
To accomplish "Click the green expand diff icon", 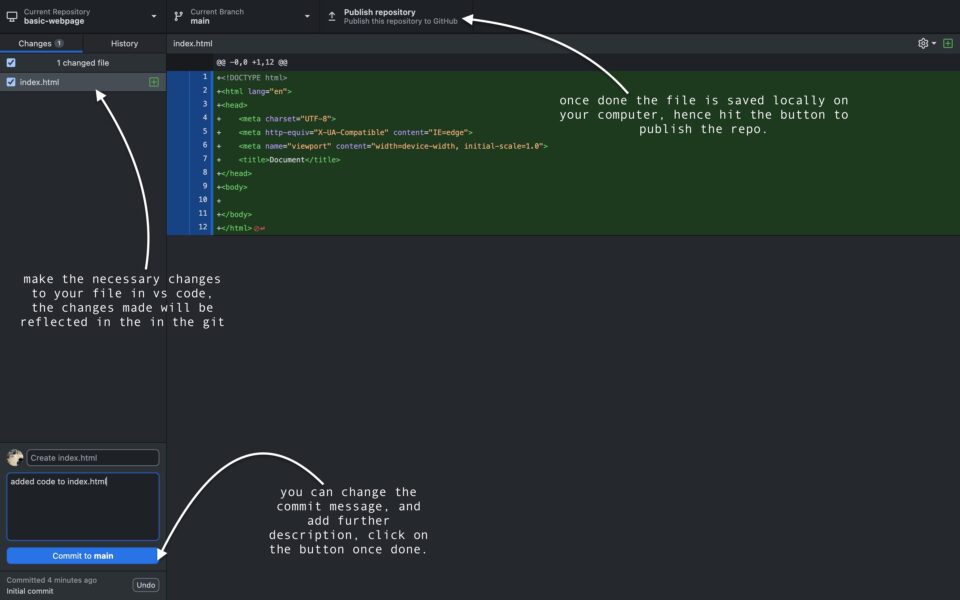I will coord(948,43).
